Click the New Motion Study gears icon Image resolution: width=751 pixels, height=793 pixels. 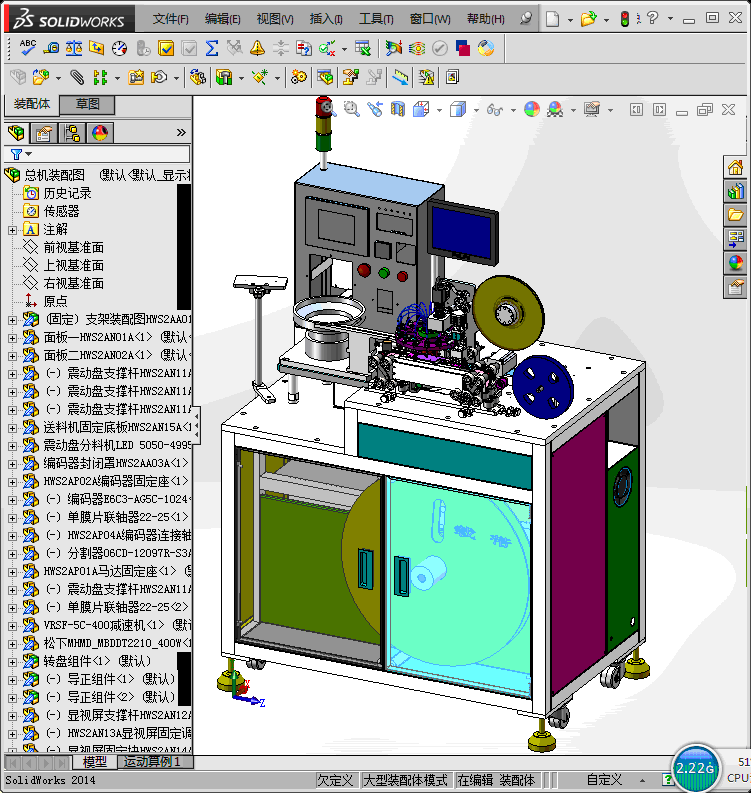298,77
